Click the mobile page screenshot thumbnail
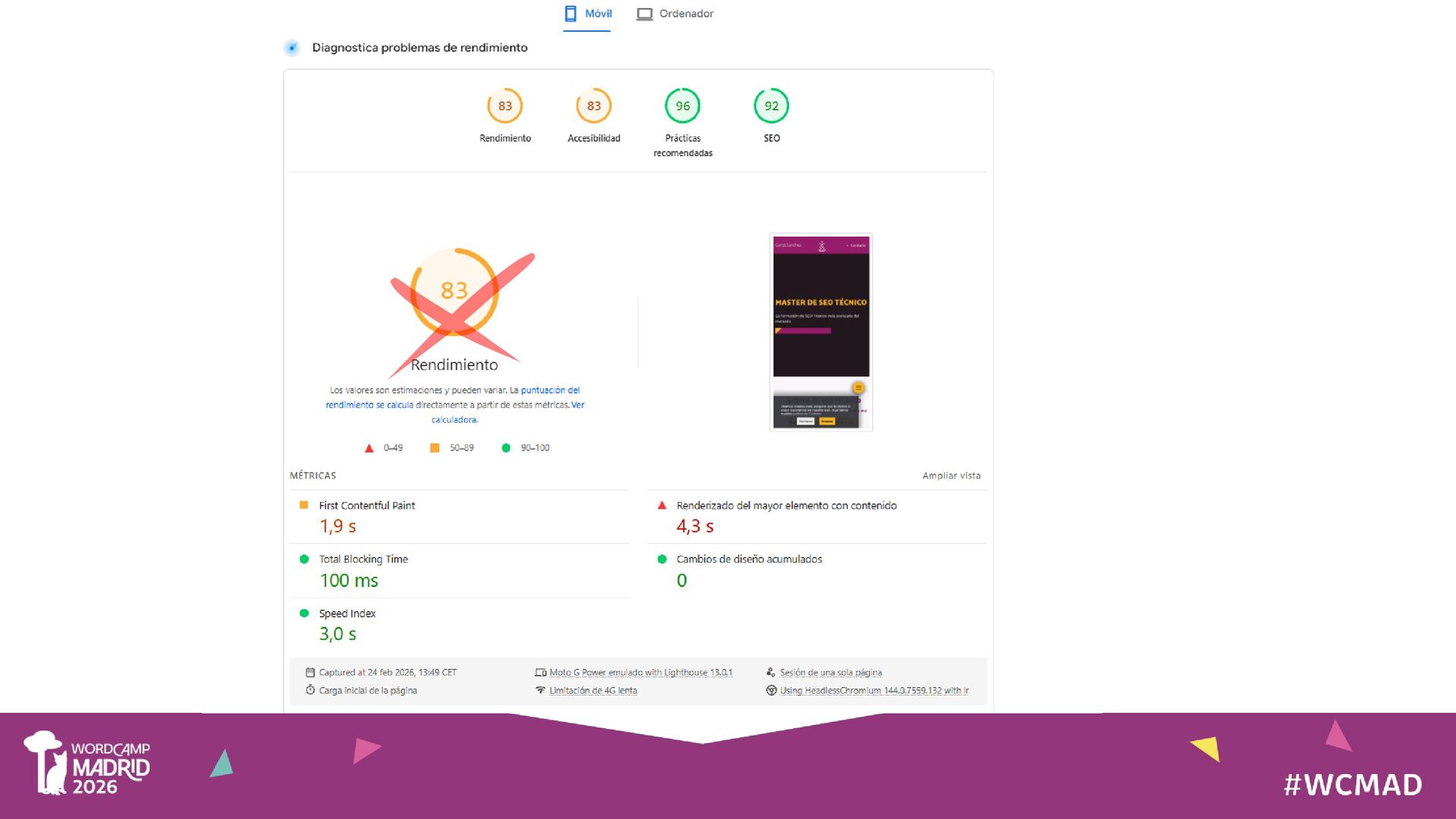The image size is (1456, 819). tap(821, 332)
